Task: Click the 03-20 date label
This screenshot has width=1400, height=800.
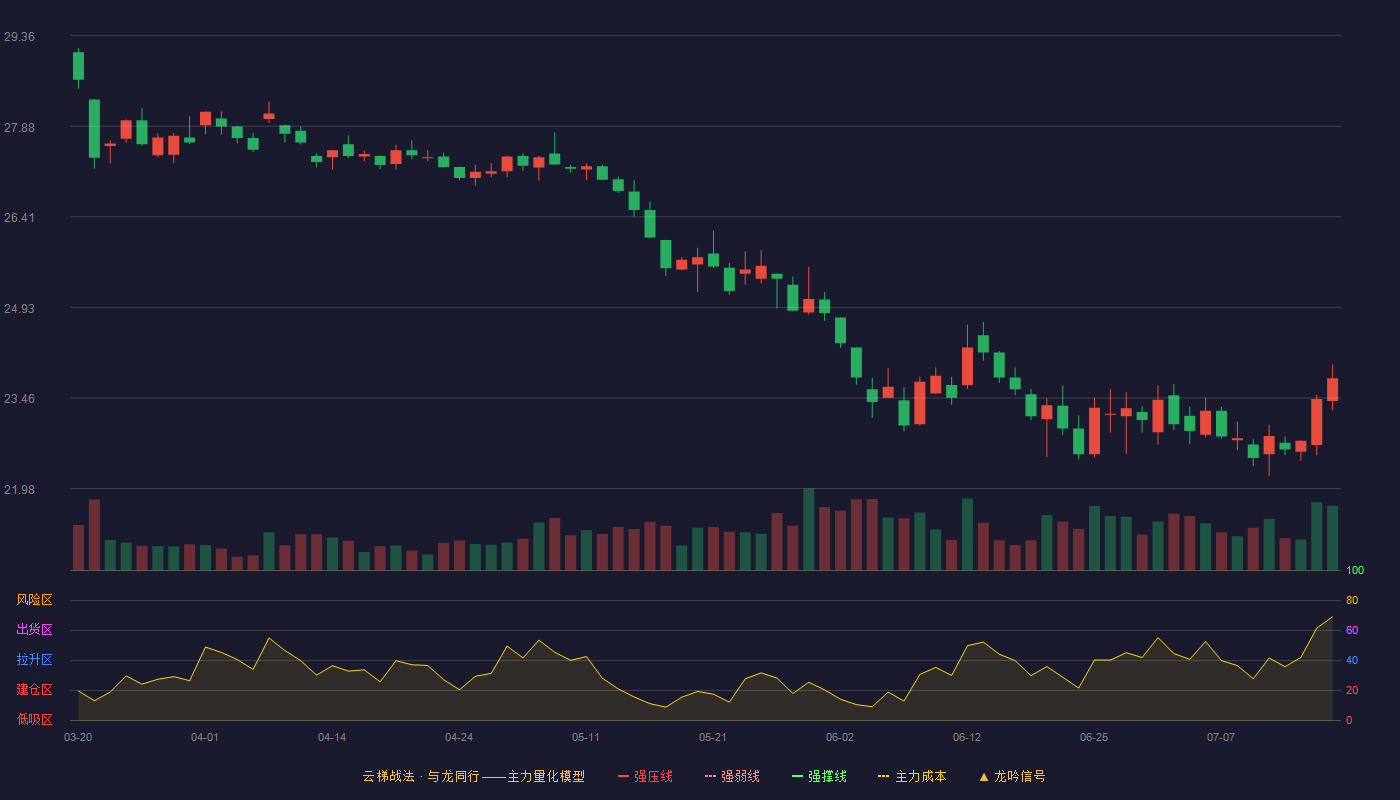Action: click(78, 737)
